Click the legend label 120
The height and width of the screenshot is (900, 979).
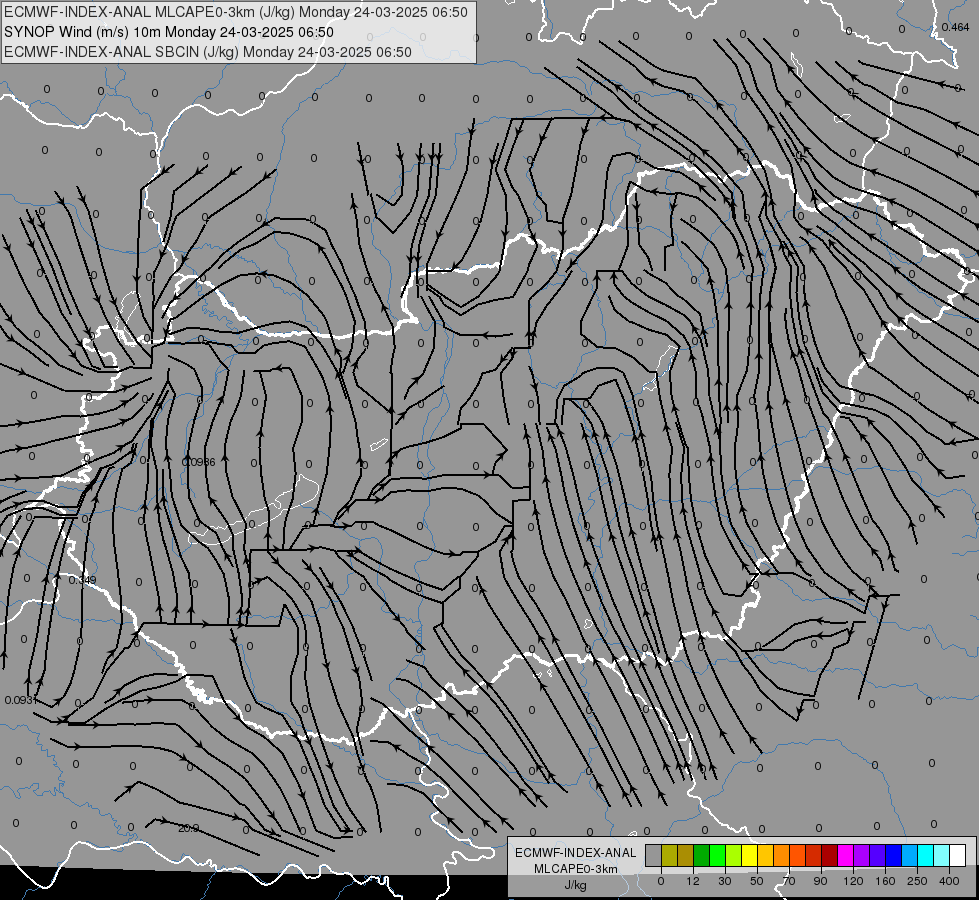pyautogui.click(x=854, y=881)
